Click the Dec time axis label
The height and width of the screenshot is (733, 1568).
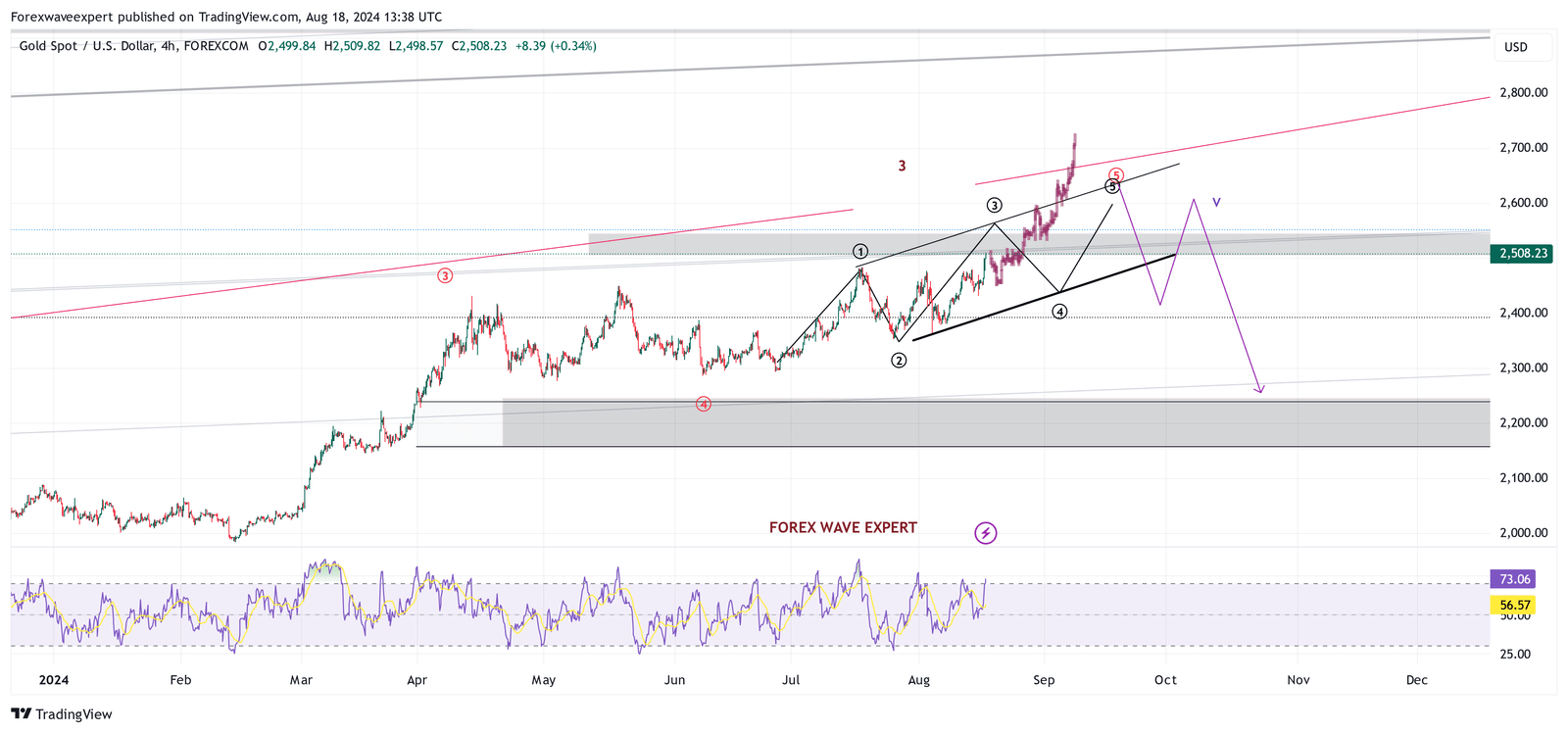click(x=1417, y=680)
